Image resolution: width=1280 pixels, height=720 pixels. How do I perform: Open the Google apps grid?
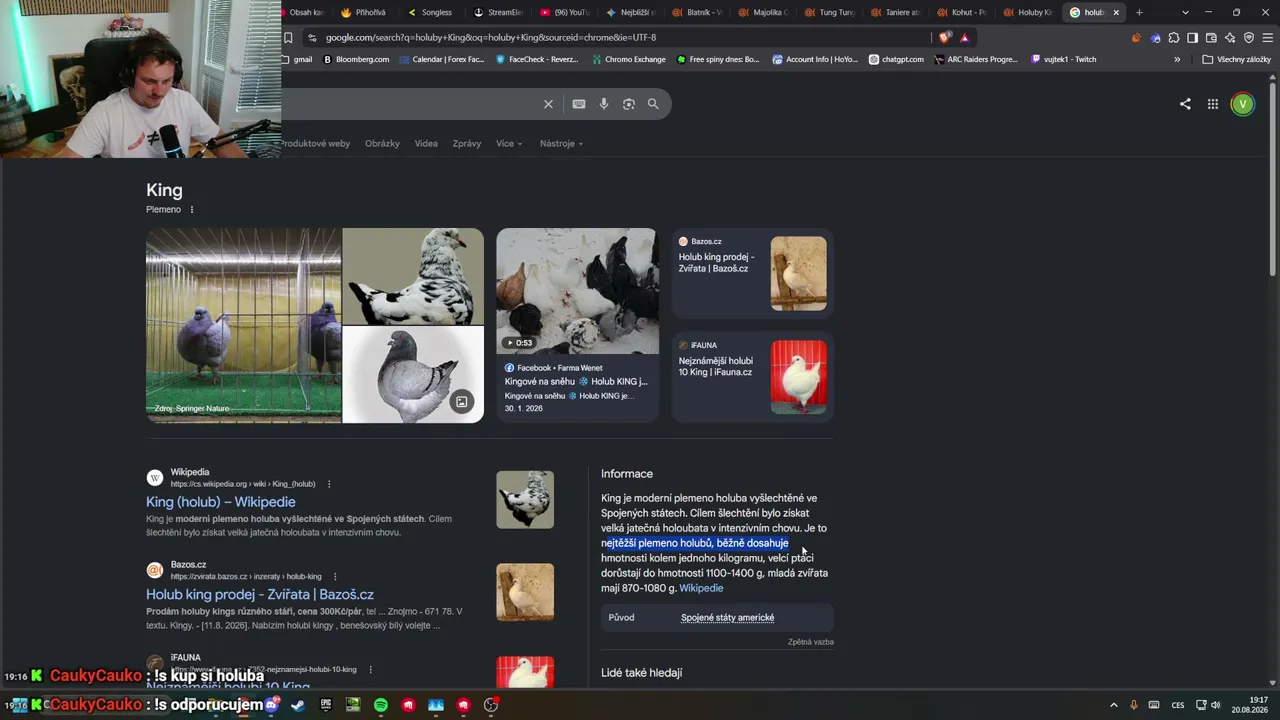1213,104
